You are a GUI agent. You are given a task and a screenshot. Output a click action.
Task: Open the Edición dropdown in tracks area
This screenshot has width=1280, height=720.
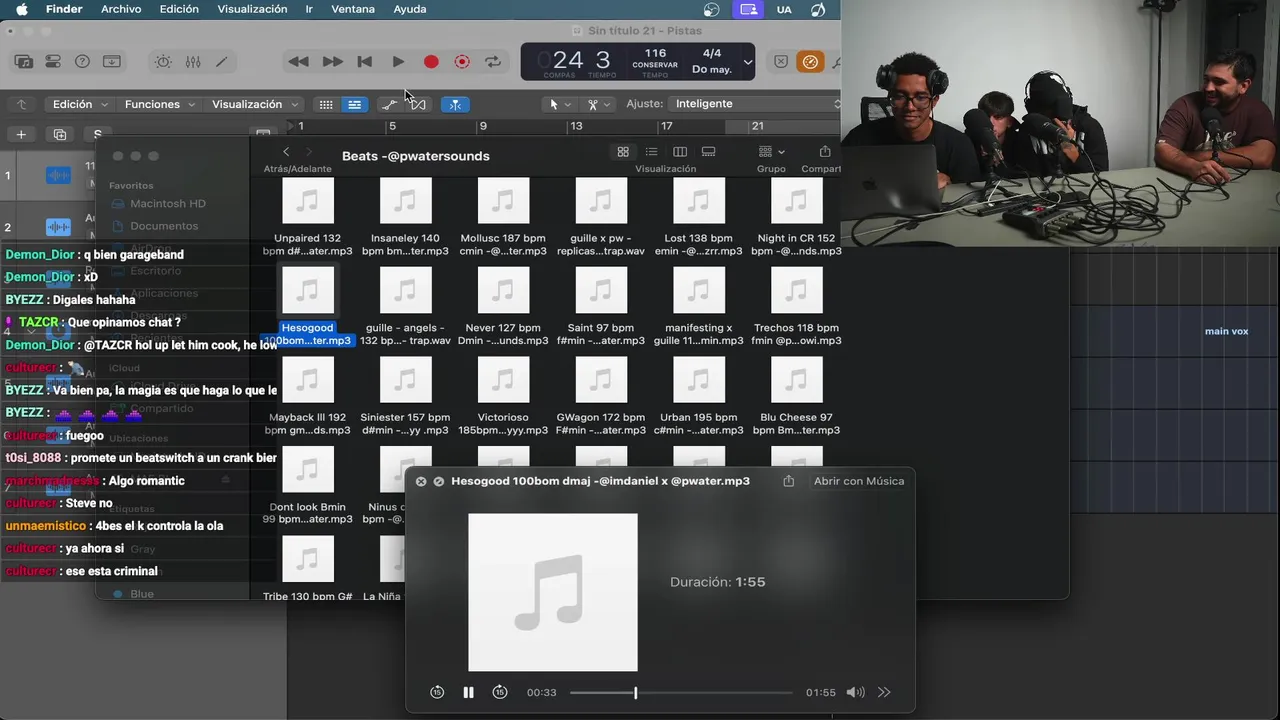80,104
